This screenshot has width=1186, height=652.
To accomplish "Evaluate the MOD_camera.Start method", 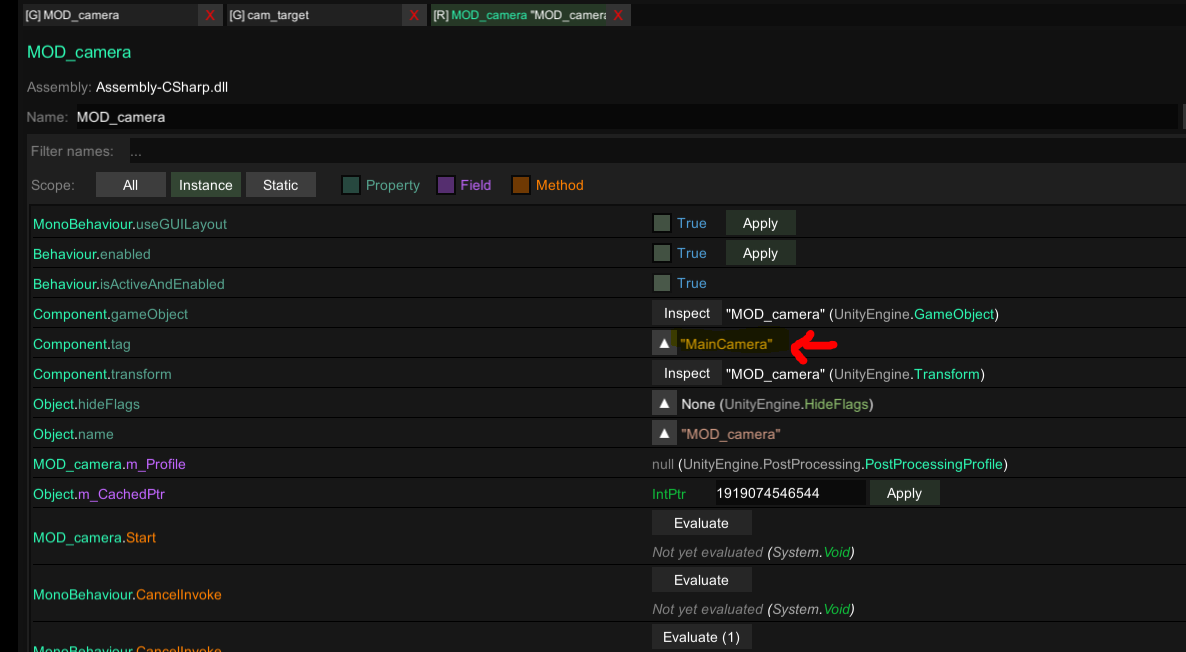I will 701,522.
